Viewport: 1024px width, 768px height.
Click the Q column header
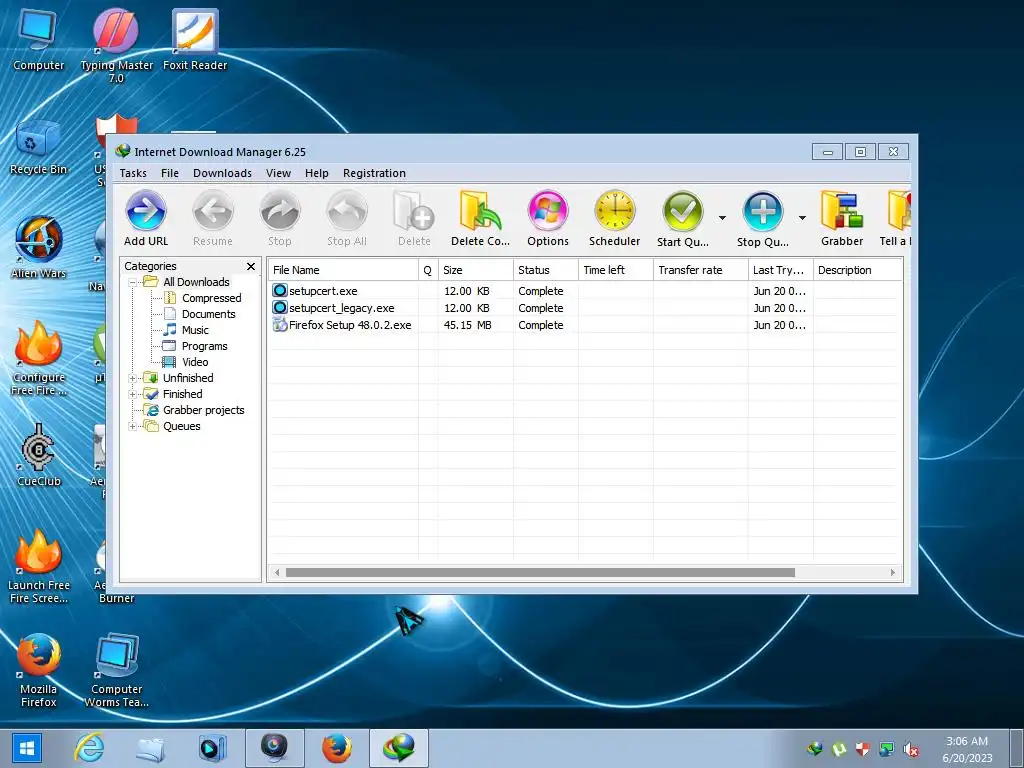(x=428, y=270)
